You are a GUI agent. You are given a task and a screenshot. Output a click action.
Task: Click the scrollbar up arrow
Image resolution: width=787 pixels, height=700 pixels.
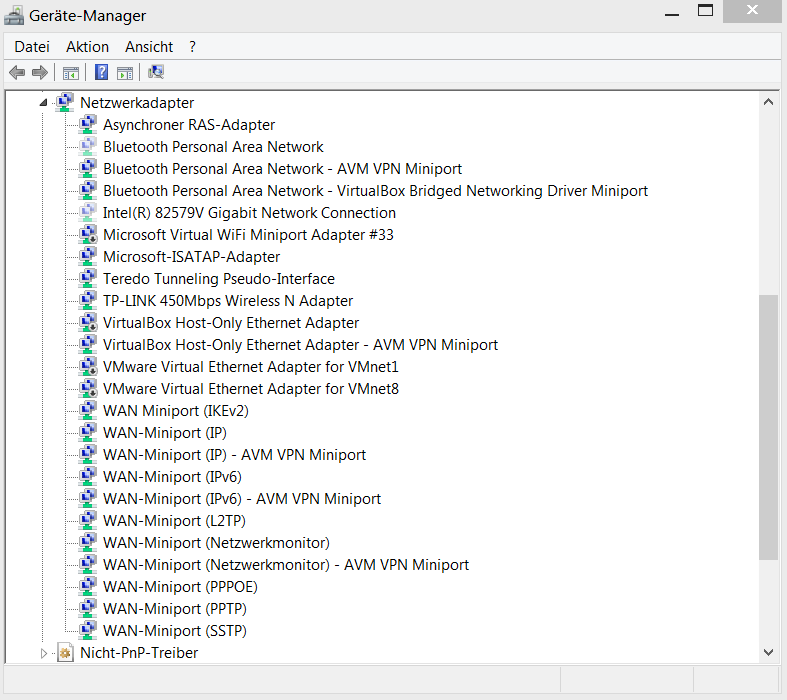[x=768, y=102]
